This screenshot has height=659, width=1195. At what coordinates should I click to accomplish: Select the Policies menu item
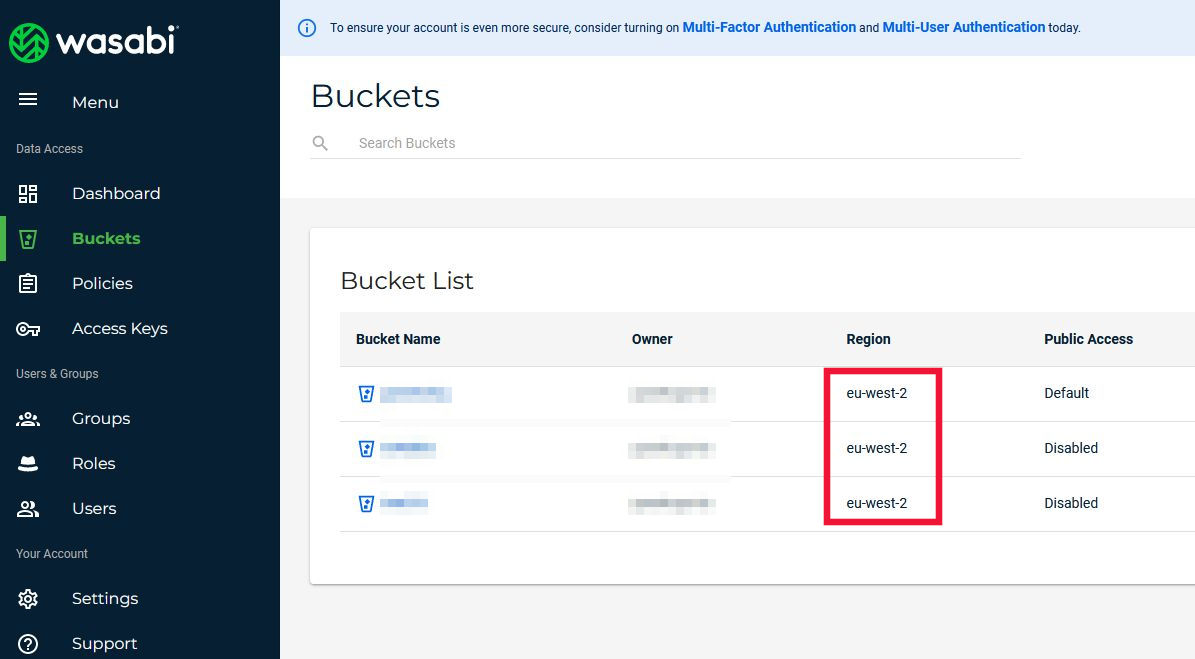point(102,284)
